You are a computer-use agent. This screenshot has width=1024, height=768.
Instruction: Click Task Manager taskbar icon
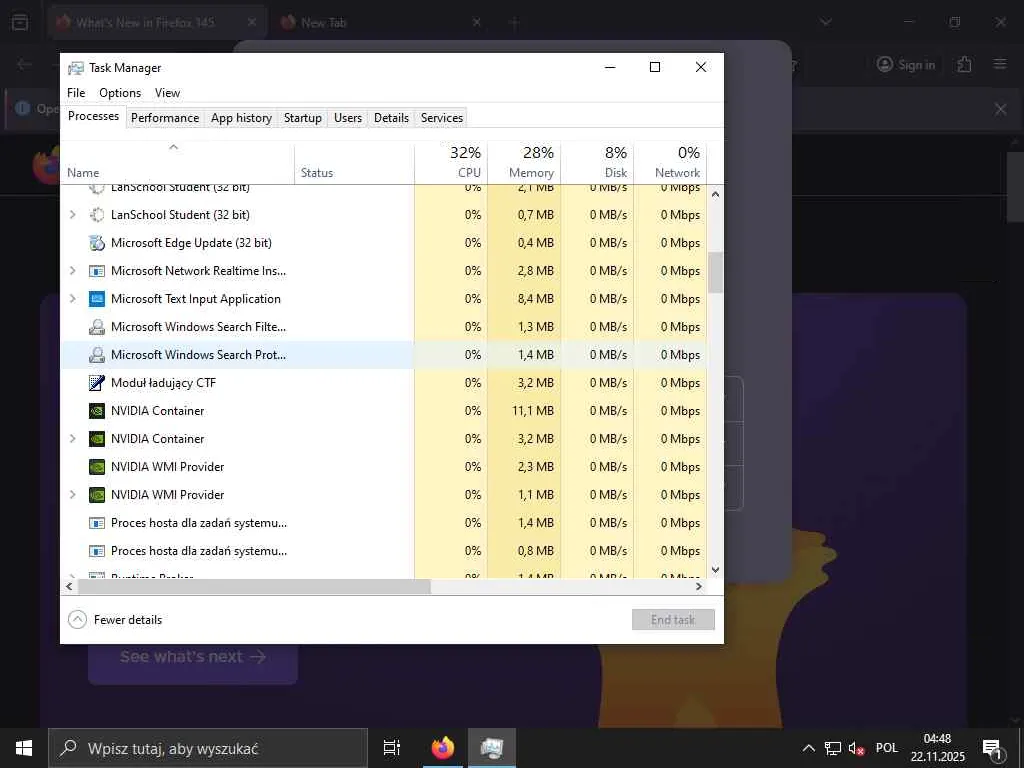pyautogui.click(x=492, y=748)
